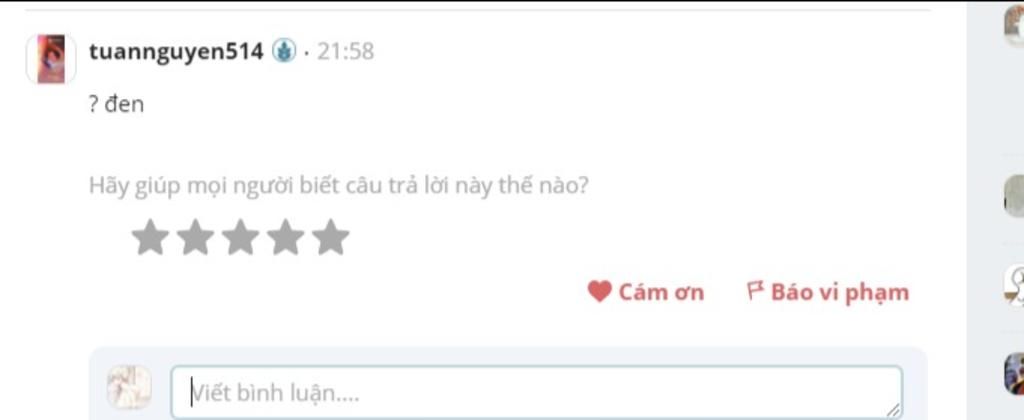Screen dimensions: 1024x420
Task: Click the commenter avatar beside the comment box
Action: [129, 387]
